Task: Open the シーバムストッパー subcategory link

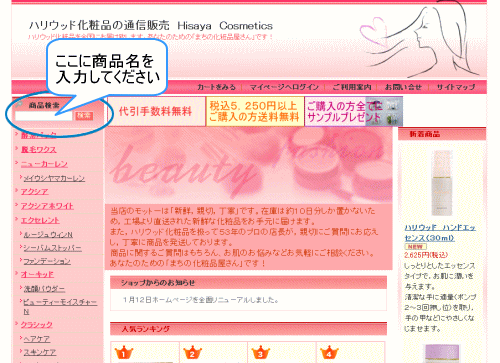Action: pos(52,248)
